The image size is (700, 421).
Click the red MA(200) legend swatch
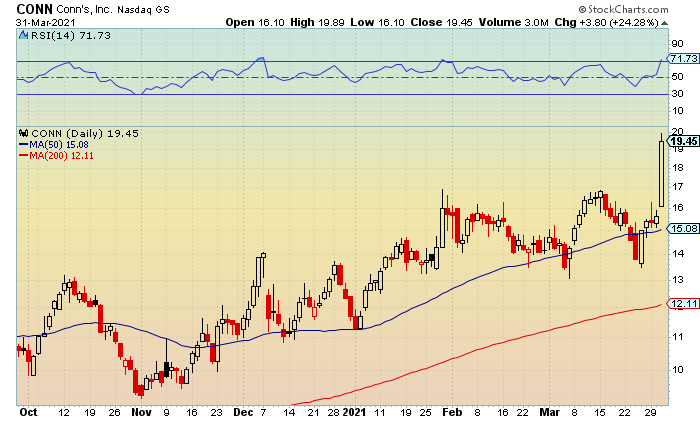point(24,155)
